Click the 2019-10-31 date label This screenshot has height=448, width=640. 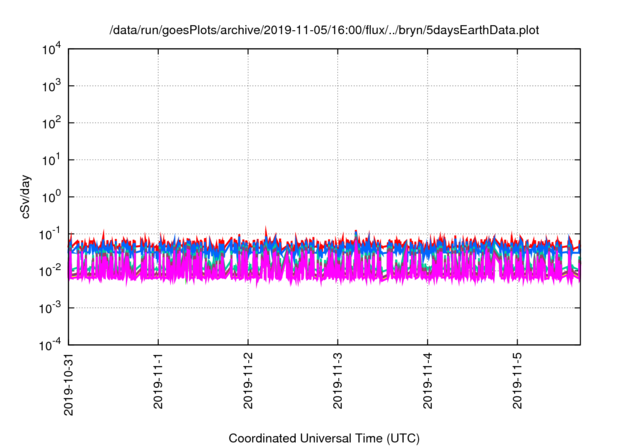click(x=69, y=384)
